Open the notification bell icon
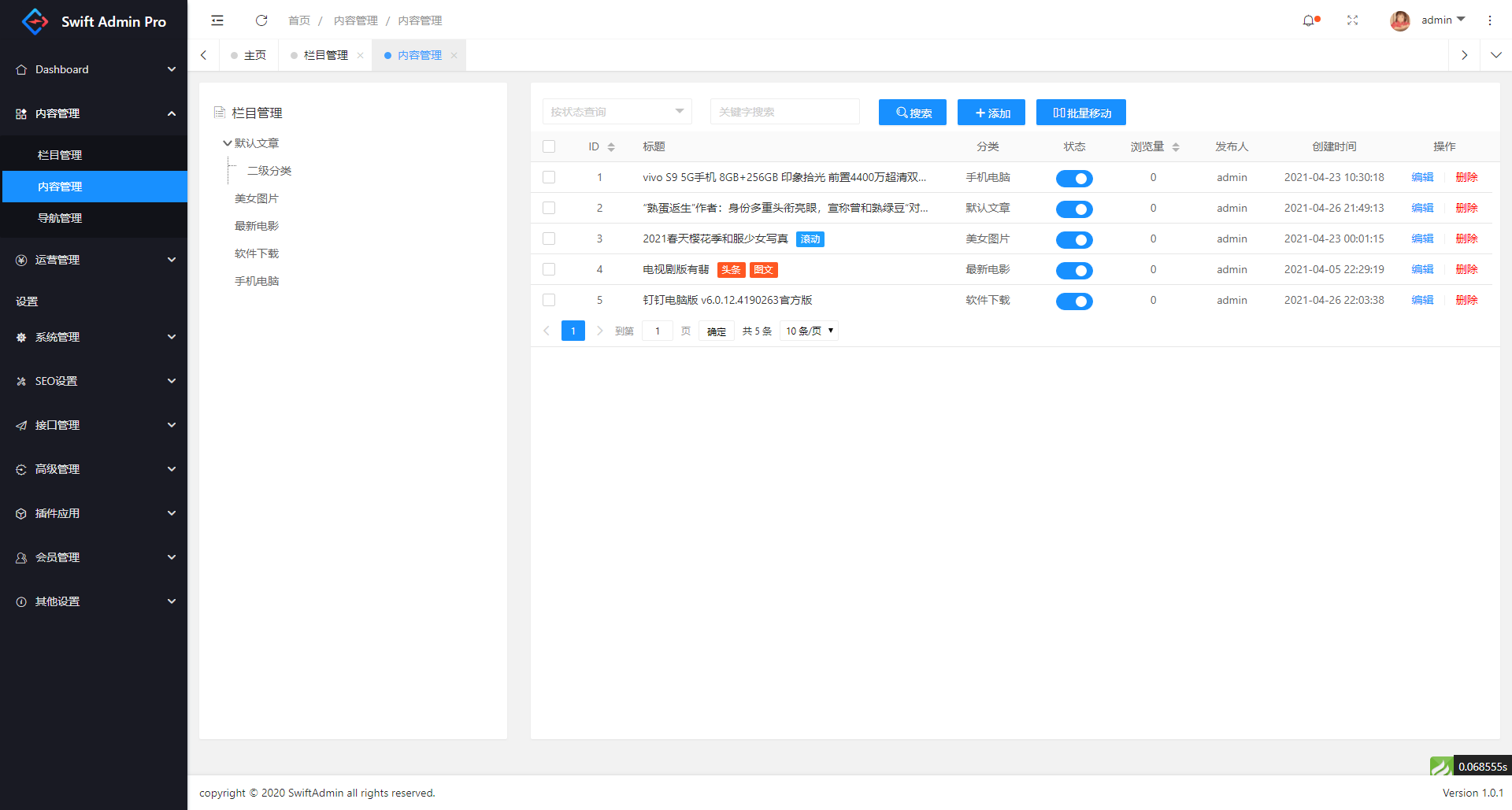This screenshot has width=1512, height=810. [1309, 20]
